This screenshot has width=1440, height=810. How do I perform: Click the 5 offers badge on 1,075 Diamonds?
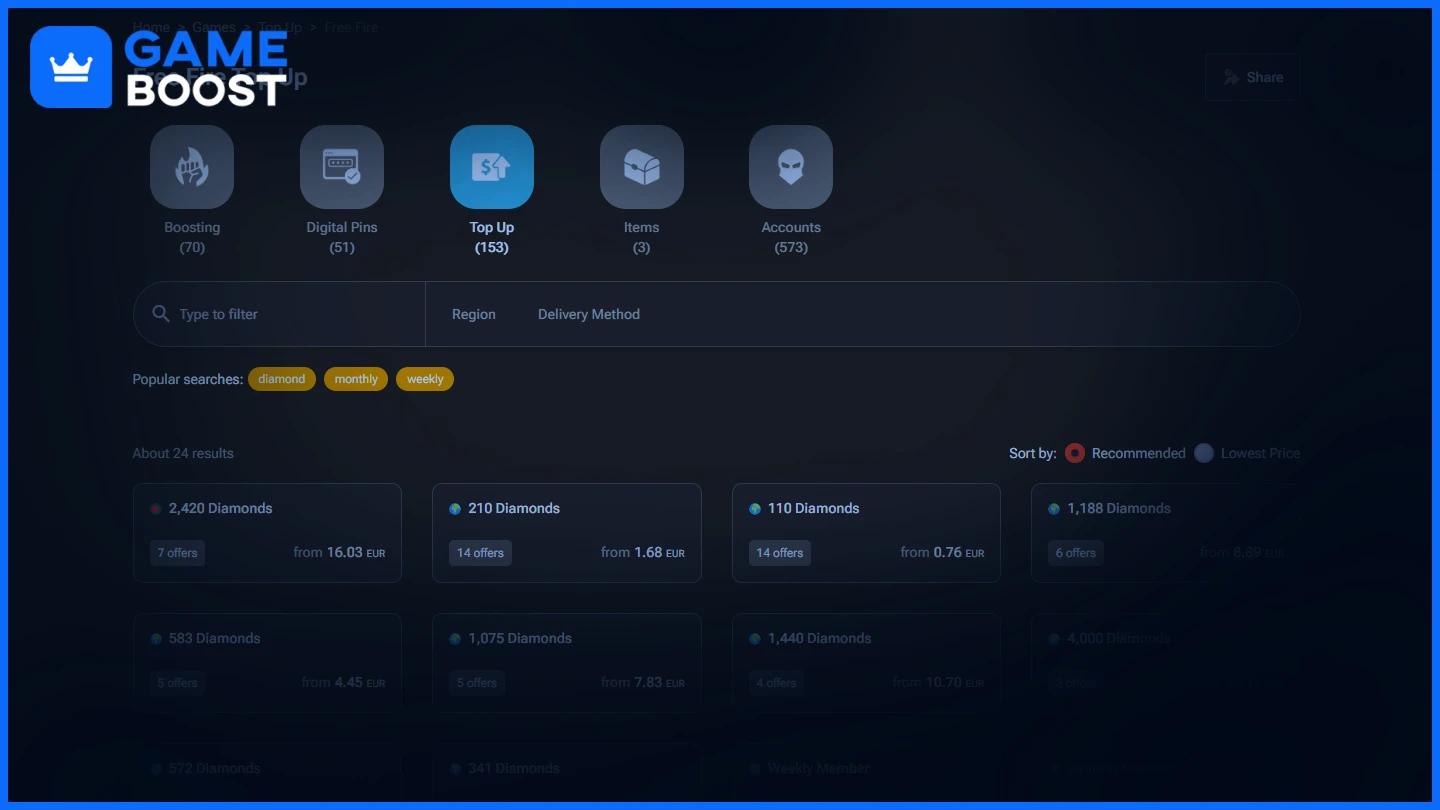(477, 683)
